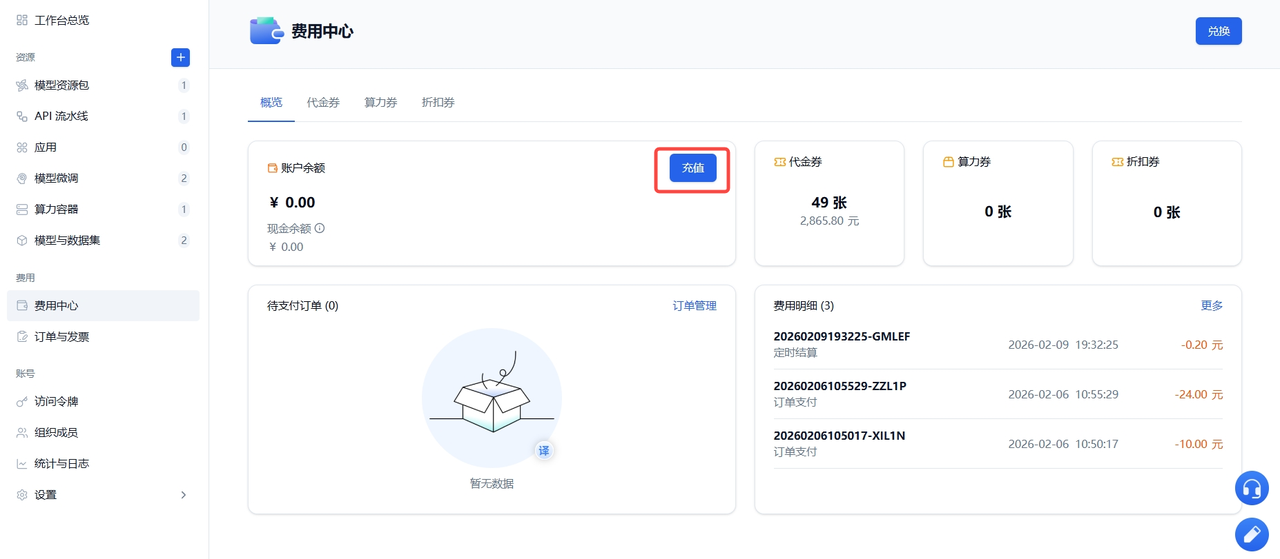Viewport: 1280px width, 559px height.
Task: Click the 算力券 card icon
Action: click(x=948, y=161)
